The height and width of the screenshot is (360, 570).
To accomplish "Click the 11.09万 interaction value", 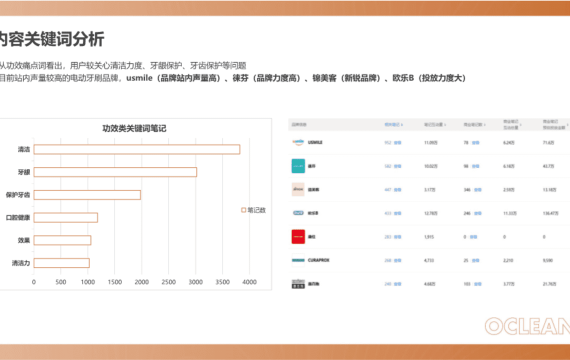I will pos(431,143).
